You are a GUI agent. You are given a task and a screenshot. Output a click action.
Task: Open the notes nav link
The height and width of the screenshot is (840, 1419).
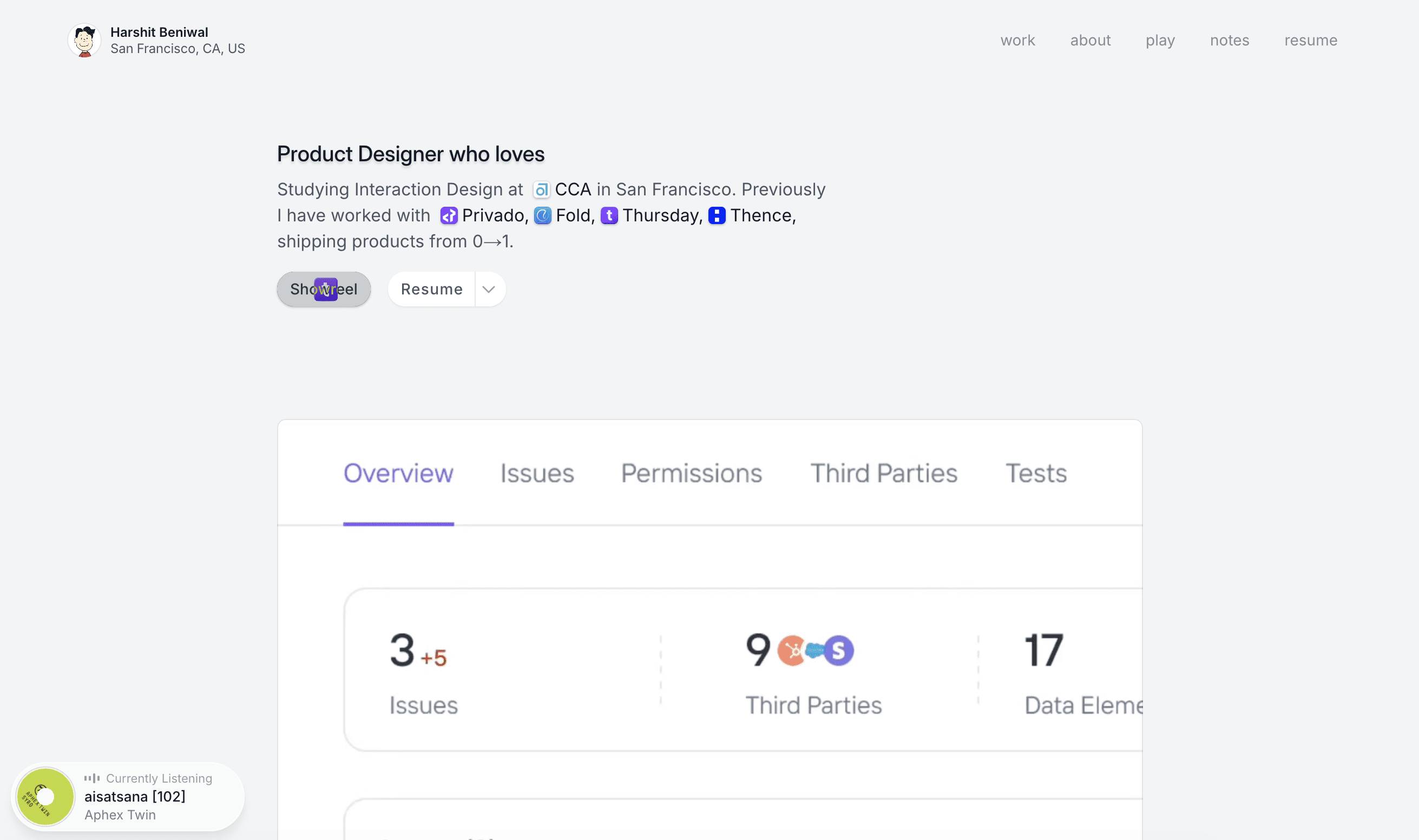click(1230, 40)
